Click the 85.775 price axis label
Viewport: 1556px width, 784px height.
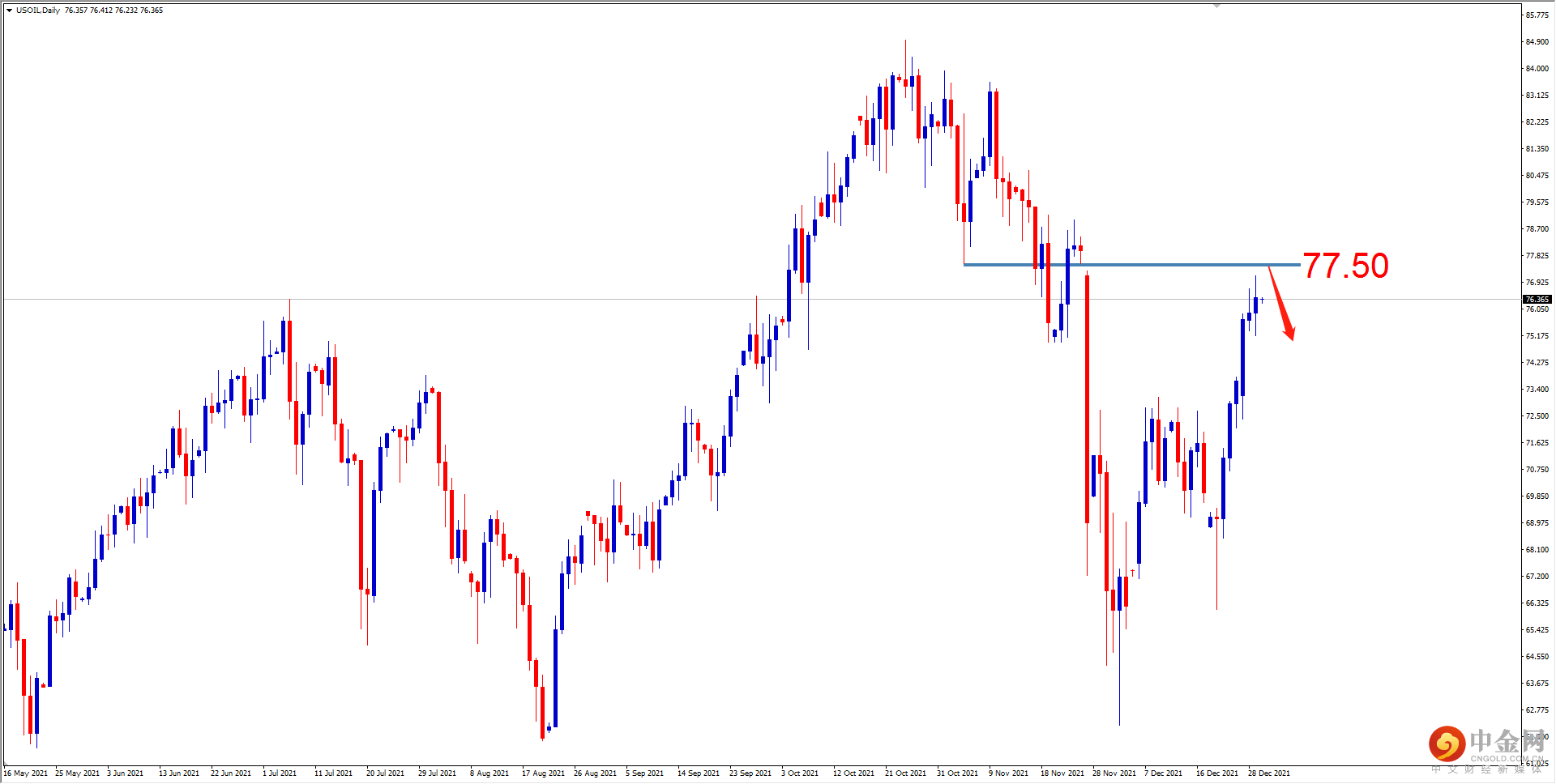pyautogui.click(x=1537, y=15)
